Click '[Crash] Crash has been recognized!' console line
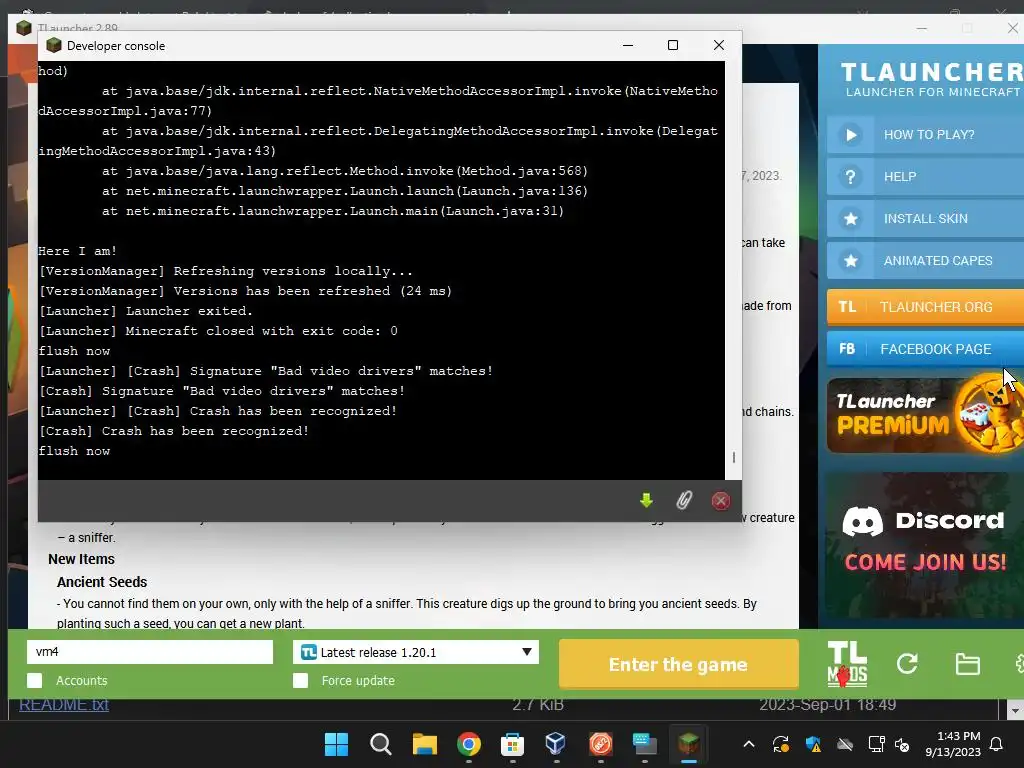This screenshot has height=768, width=1024. point(173,431)
